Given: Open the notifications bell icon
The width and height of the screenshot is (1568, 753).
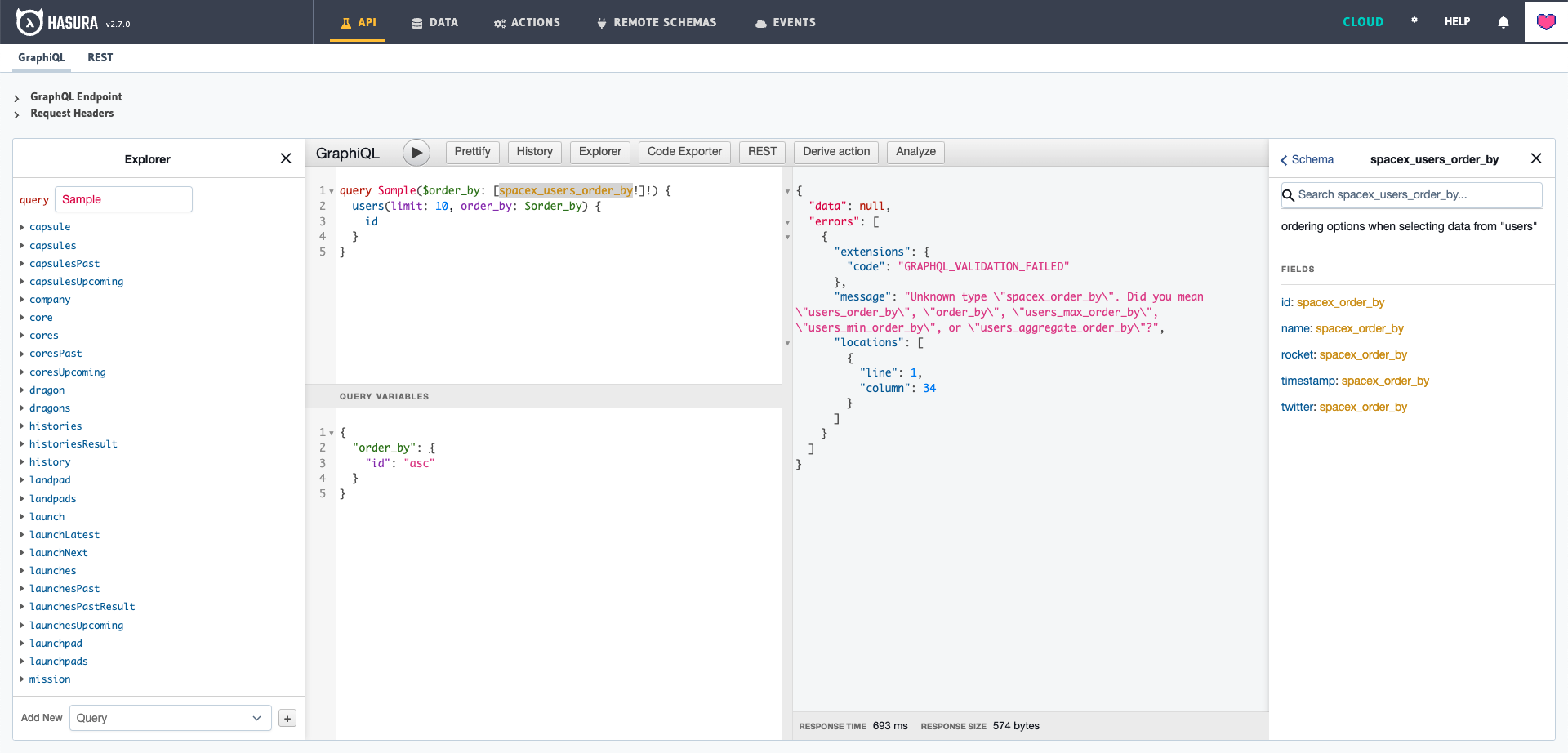Looking at the screenshot, I should coord(1503,22).
